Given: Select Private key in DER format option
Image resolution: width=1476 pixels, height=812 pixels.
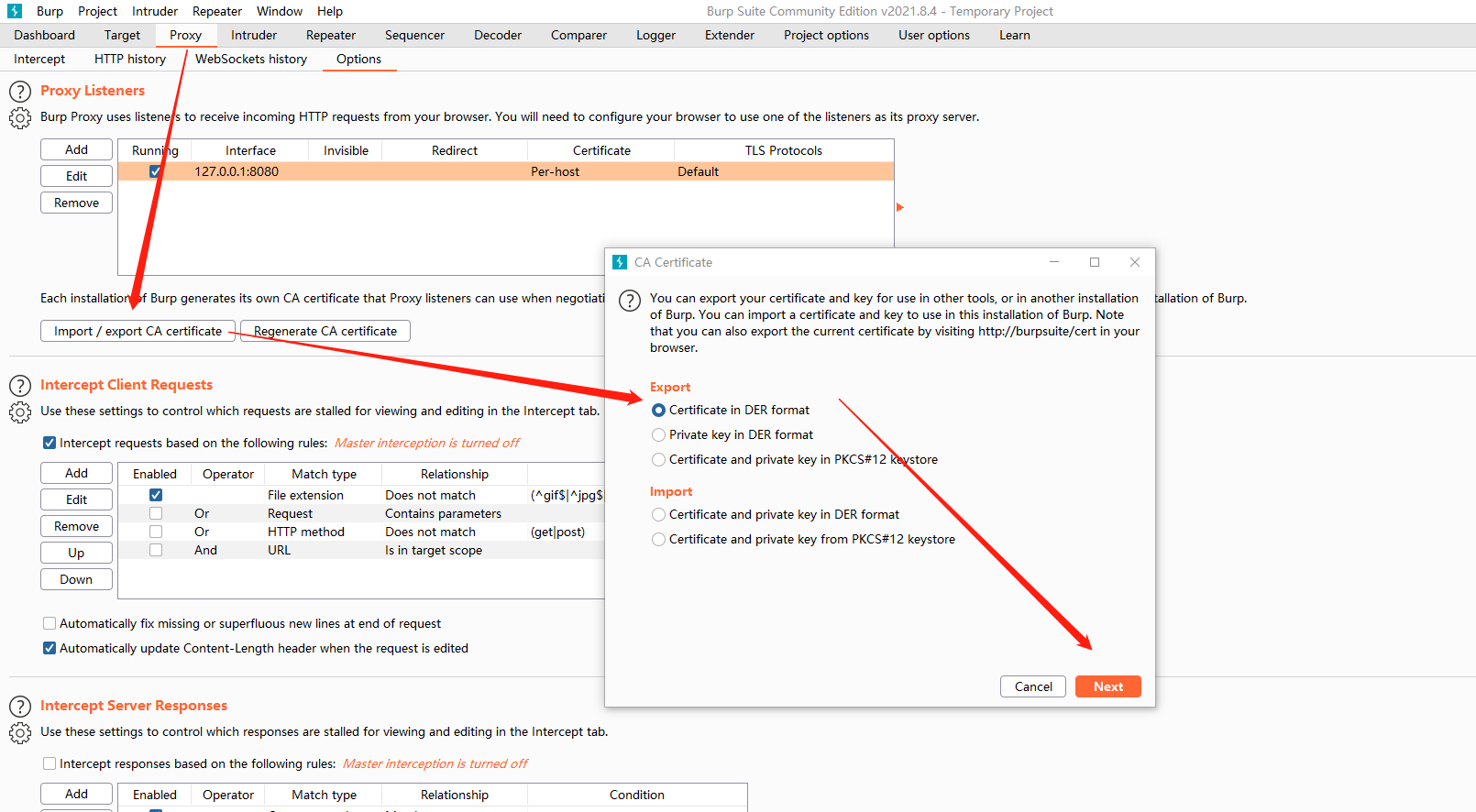Looking at the screenshot, I should click(x=658, y=434).
